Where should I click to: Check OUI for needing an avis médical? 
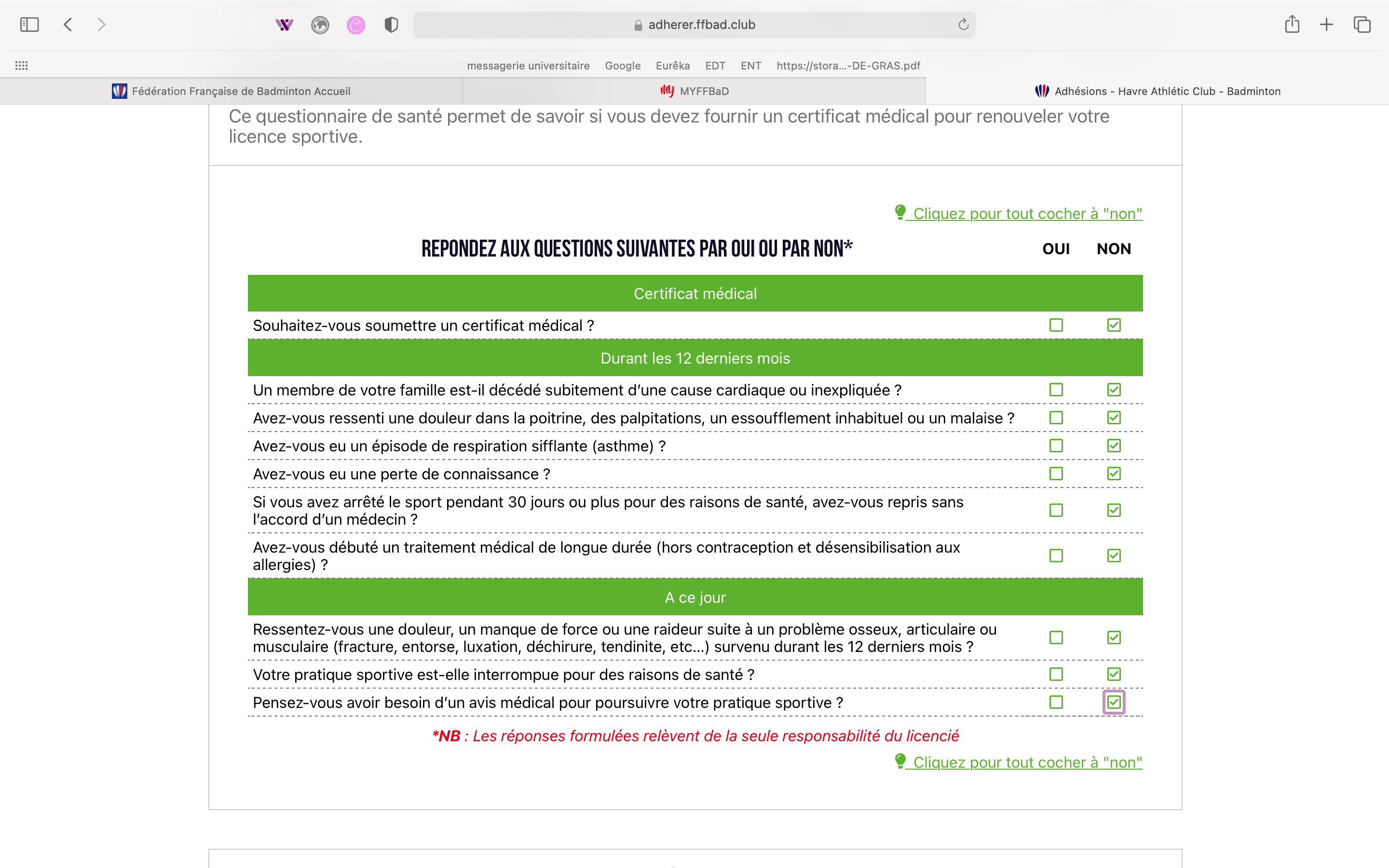click(x=1056, y=703)
